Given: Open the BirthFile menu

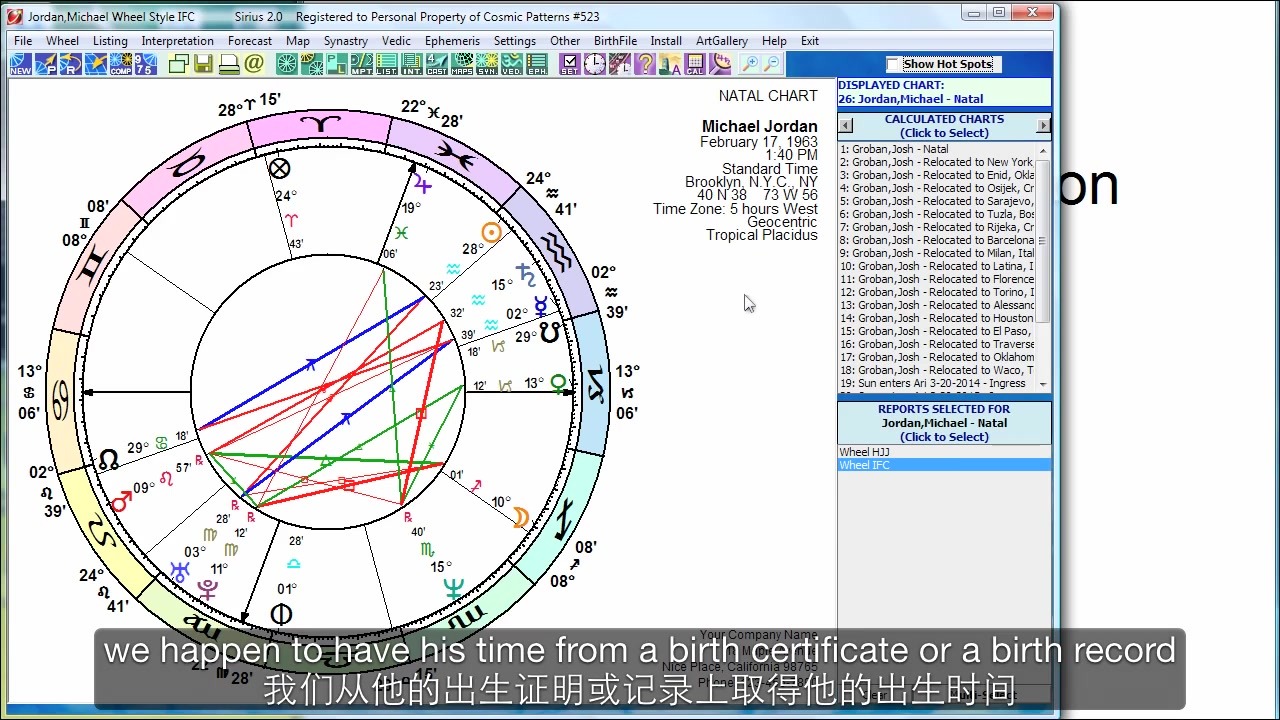Looking at the screenshot, I should (x=615, y=41).
